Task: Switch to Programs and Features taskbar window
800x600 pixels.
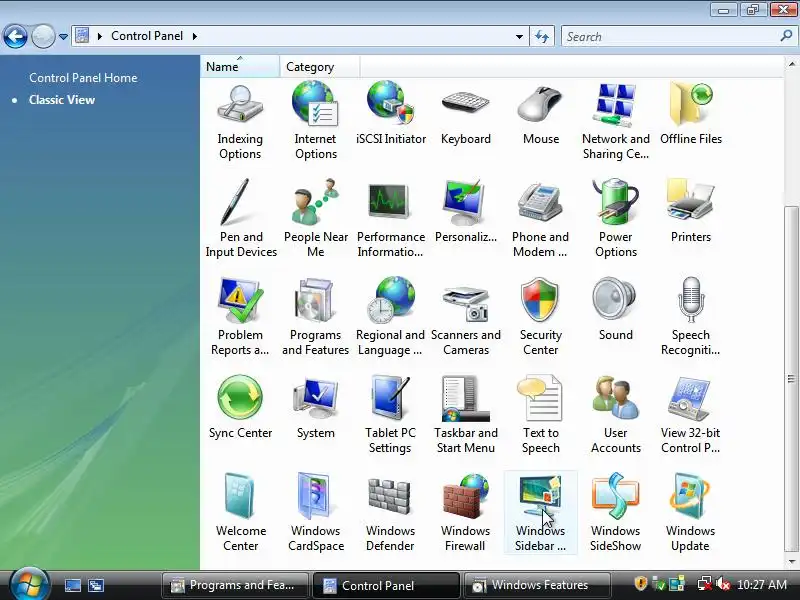Action: (x=234, y=585)
